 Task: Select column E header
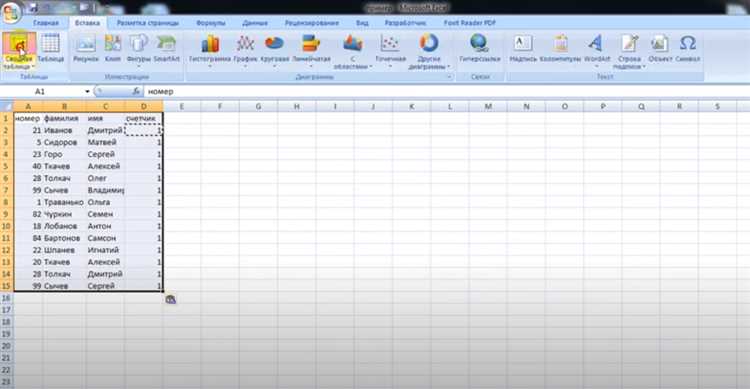182,106
